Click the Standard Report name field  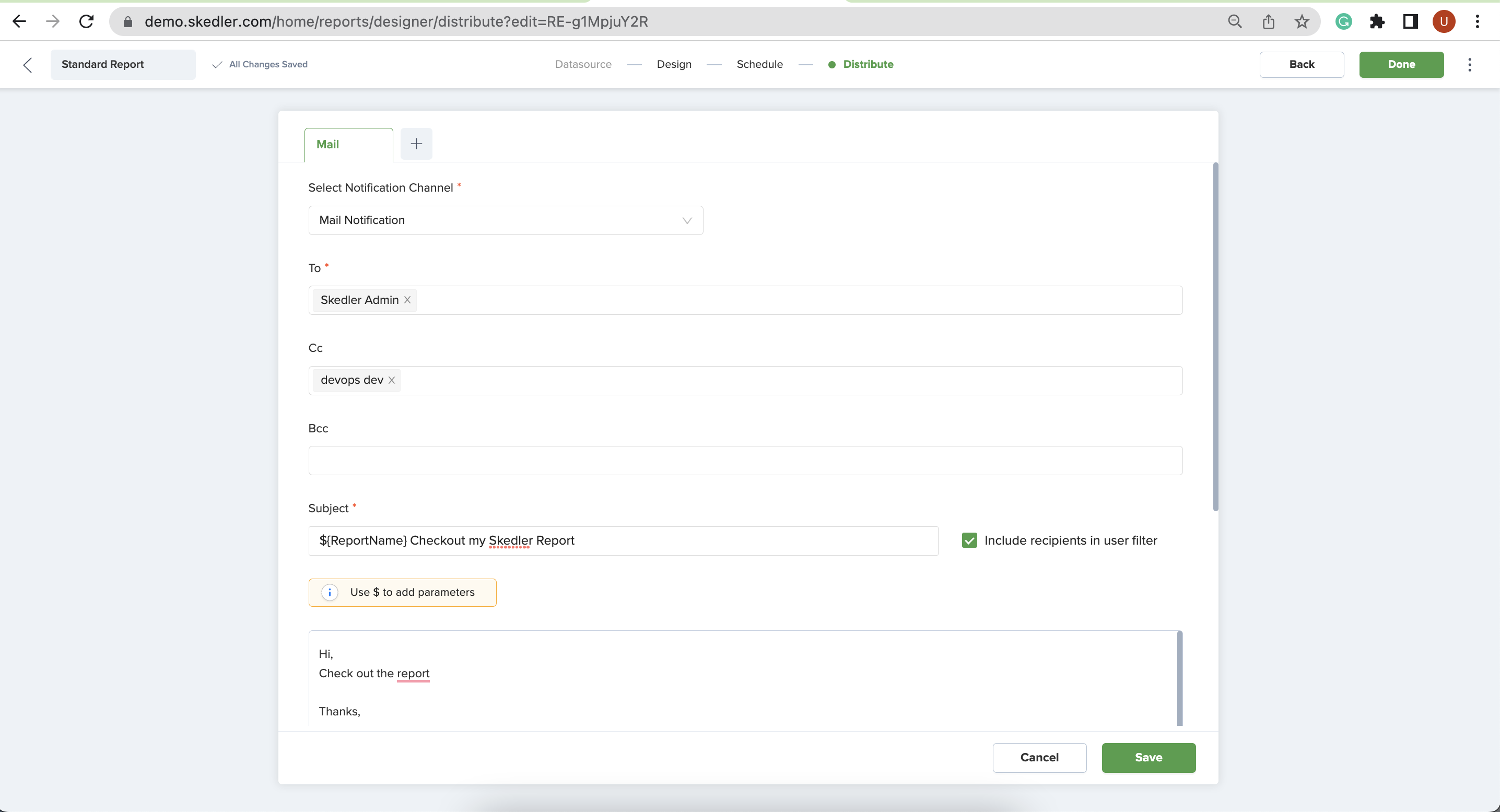123,65
